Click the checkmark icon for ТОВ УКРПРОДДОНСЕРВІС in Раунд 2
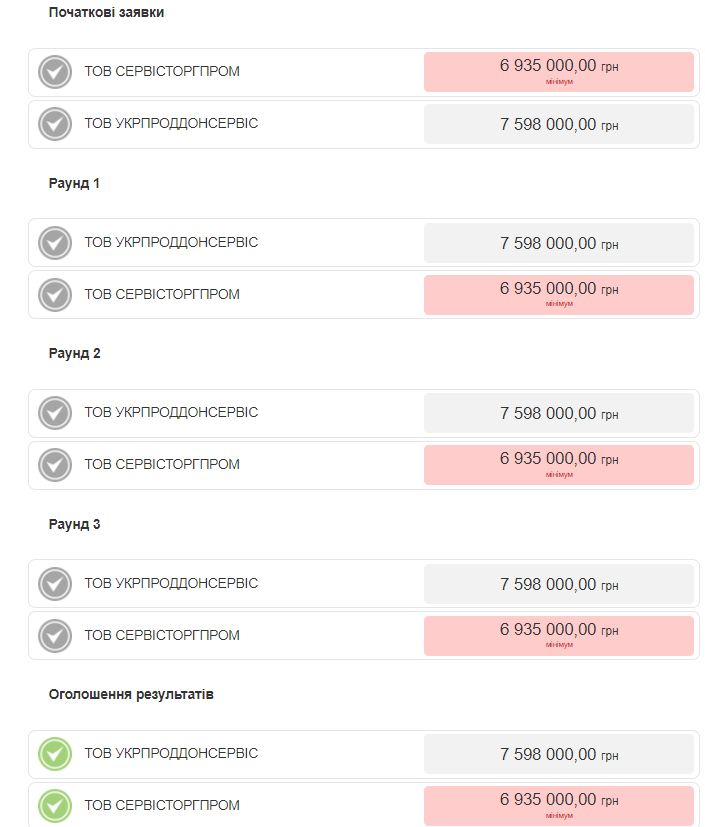This screenshot has height=827, width=705. tap(55, 412)
